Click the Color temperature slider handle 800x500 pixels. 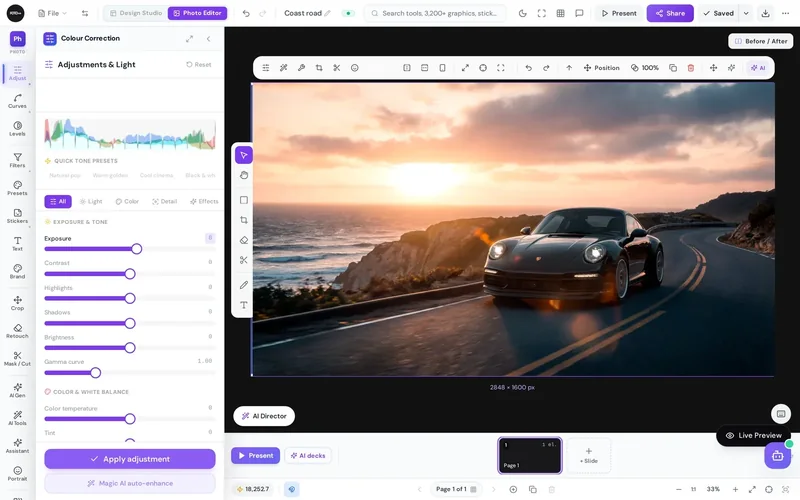[130, 419]
